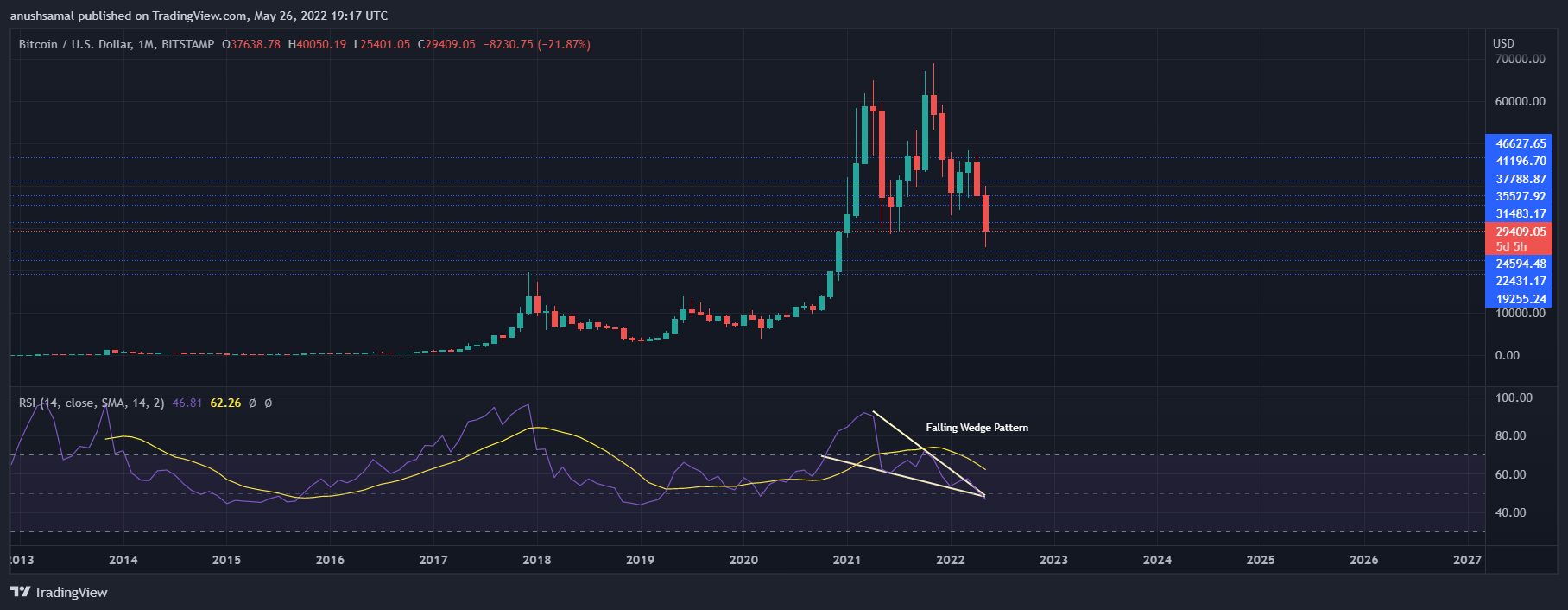Click the TradingView logo at bottom left
Viewport: 1568px width, 610px height.
click(59, 592)
